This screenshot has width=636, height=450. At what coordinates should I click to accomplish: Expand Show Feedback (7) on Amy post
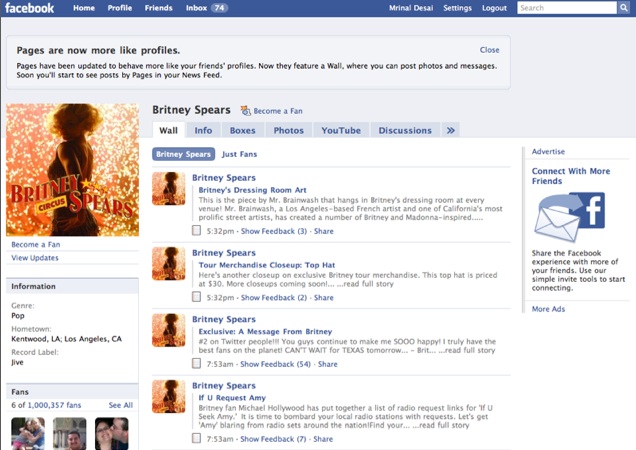268,439
